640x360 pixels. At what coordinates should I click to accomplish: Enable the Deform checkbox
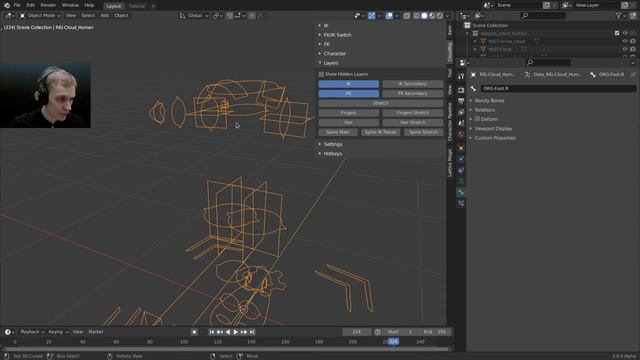pos(477,119)
